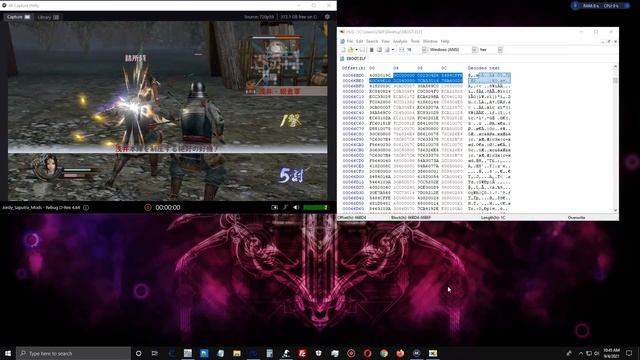
Task: Open Cortana circle on taskbar
Action: pos(139,353)
